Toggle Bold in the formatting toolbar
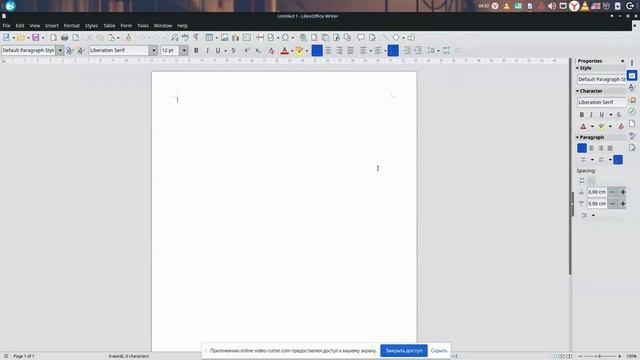Screen dimensions: 640x360 pyautogui.click(x=196, y=51)
